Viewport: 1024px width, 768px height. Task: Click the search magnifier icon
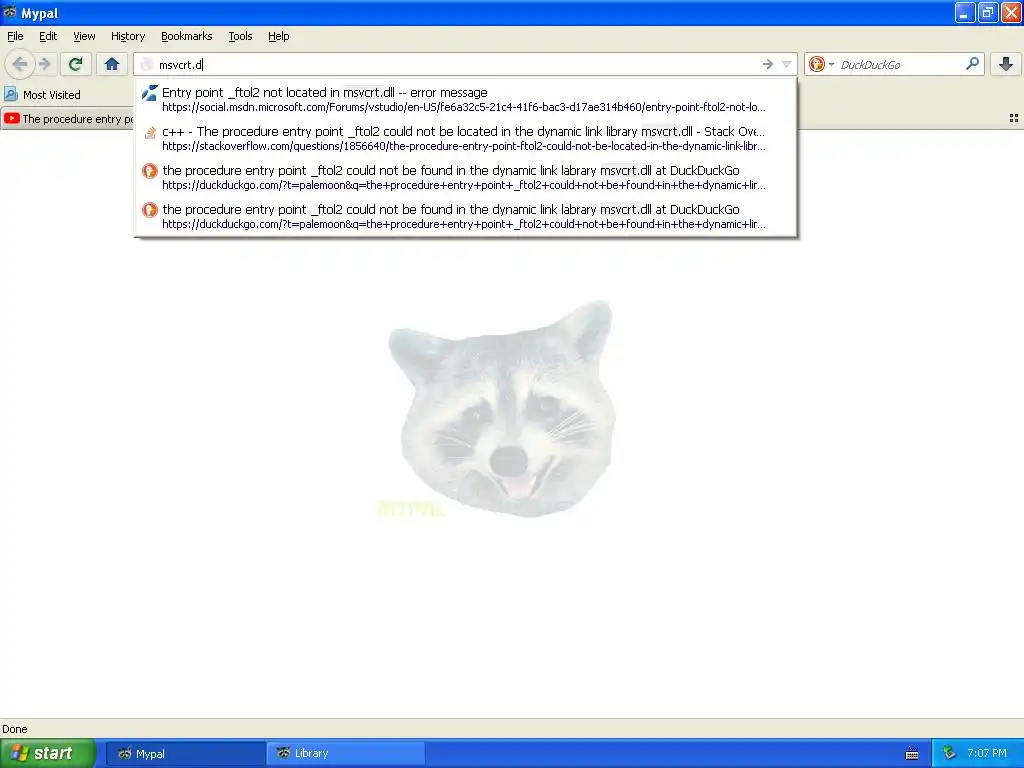(972, 64)
